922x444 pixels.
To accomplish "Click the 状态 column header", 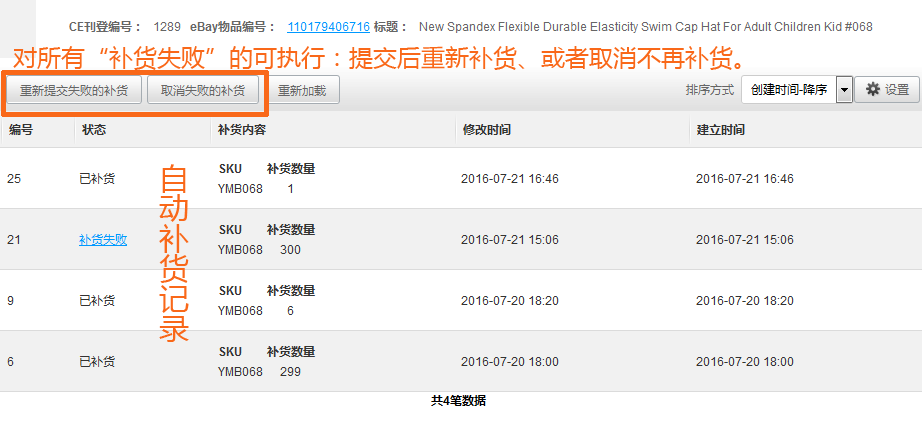I will point(94,130).
